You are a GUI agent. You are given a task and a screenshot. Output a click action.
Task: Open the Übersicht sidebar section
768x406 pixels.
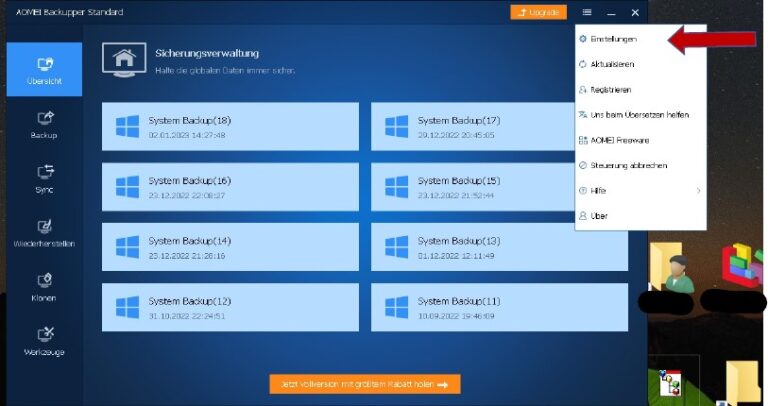tap(44, 69)
